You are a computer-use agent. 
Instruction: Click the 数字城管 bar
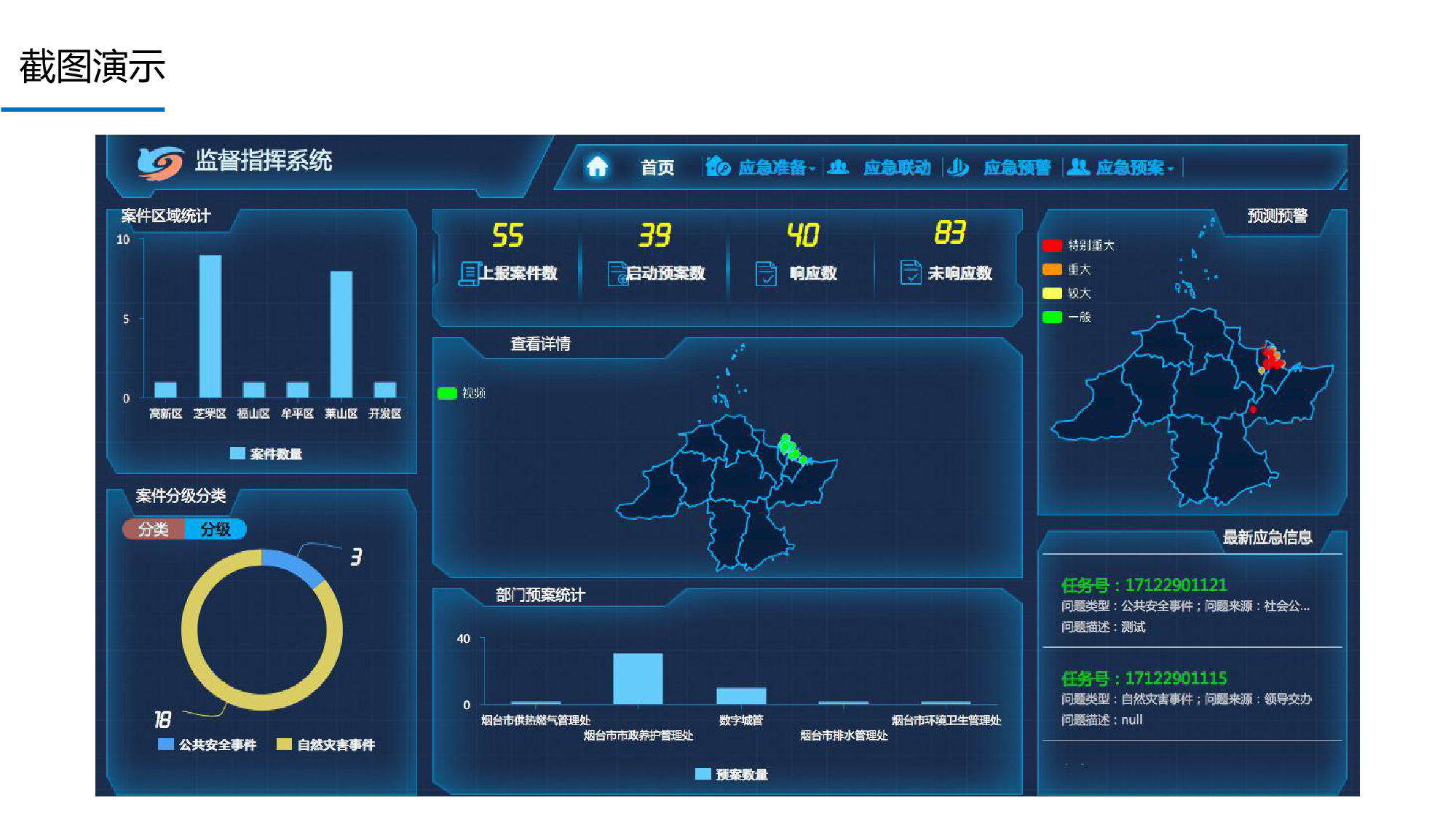pos(741,696)
